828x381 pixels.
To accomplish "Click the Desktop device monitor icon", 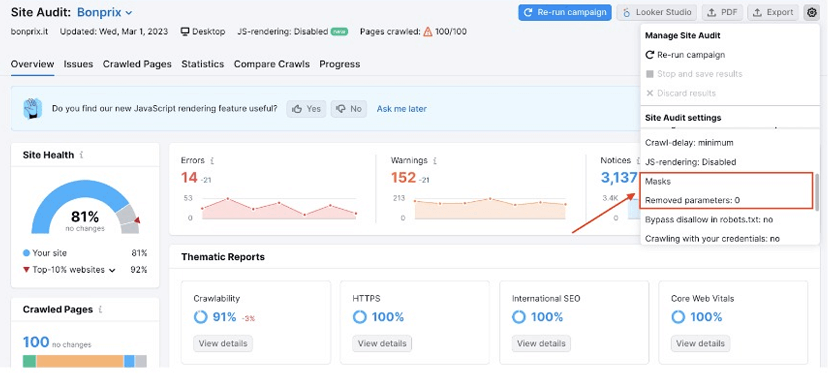I will click(x=185, y=32).
